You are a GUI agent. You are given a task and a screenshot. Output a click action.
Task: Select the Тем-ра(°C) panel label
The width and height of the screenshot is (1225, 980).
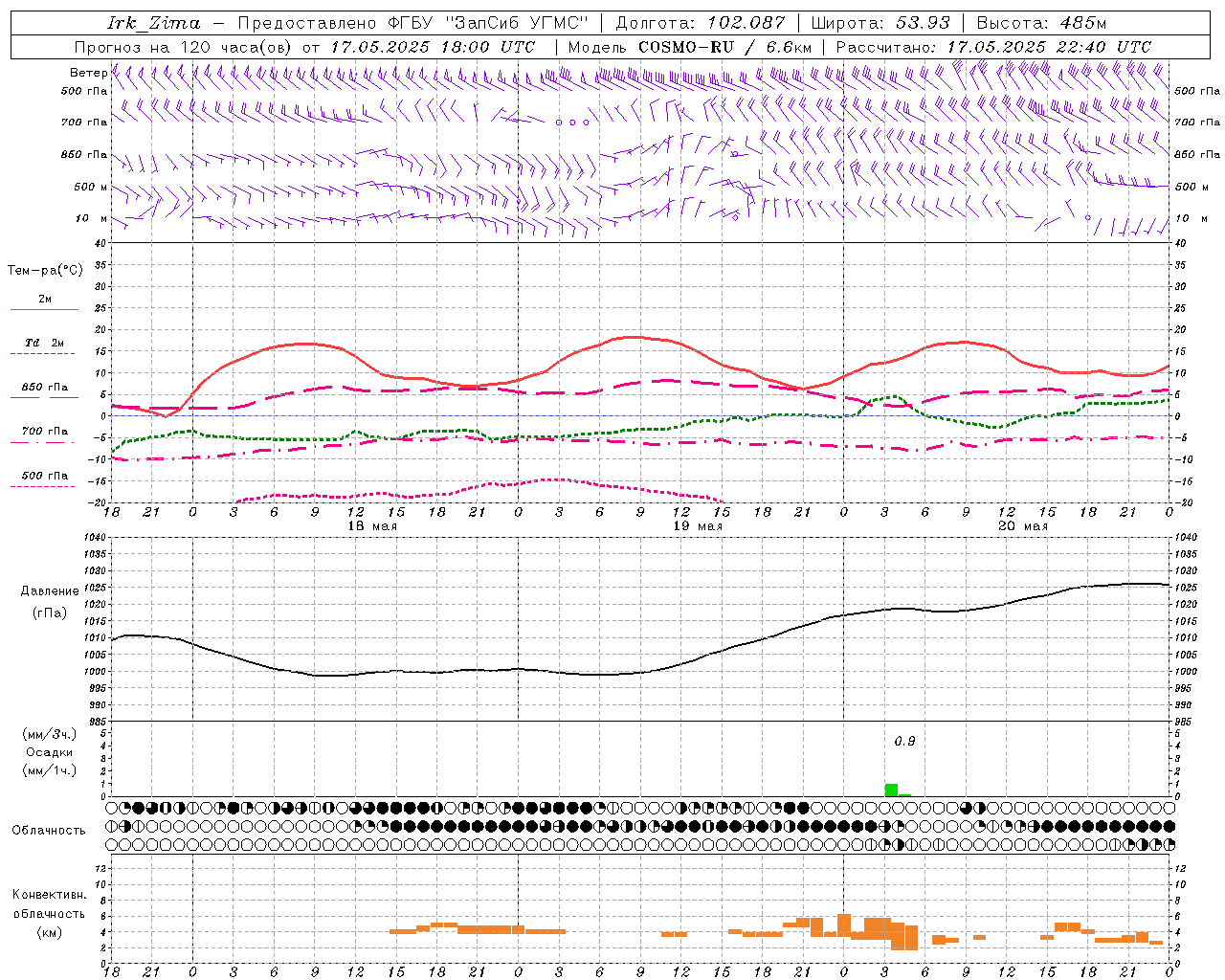[45, 270]
